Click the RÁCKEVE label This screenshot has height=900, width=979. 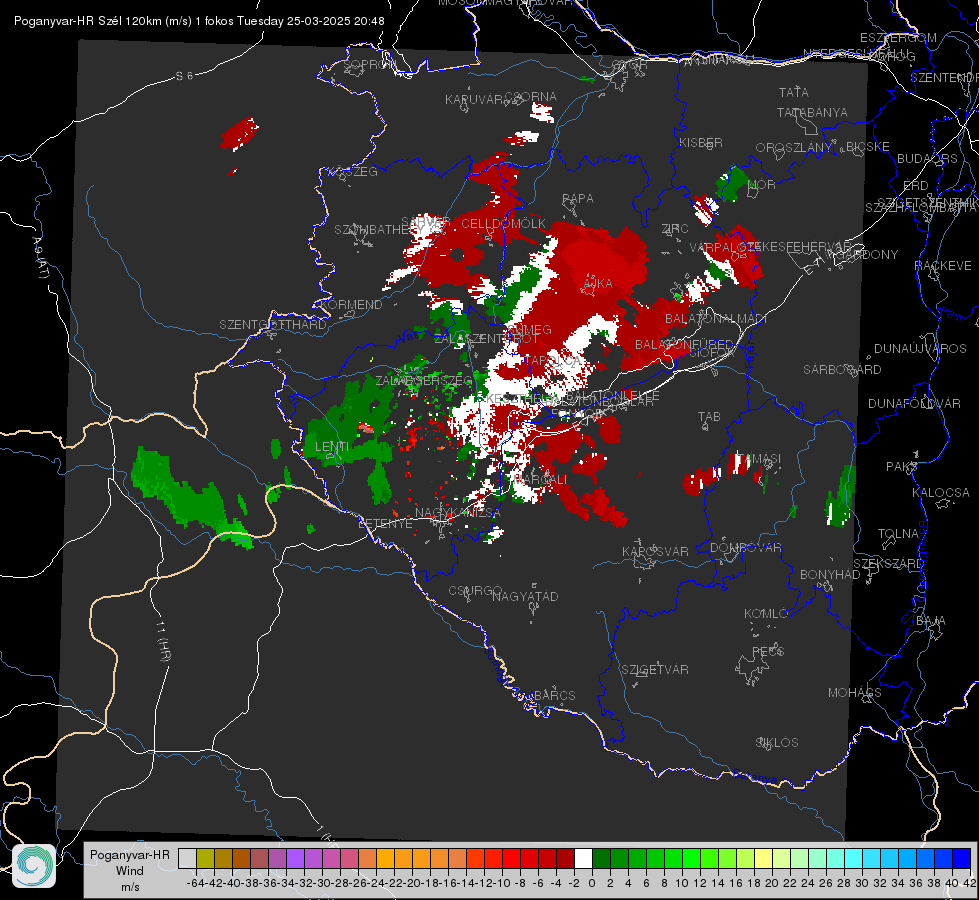coord(943,266)
